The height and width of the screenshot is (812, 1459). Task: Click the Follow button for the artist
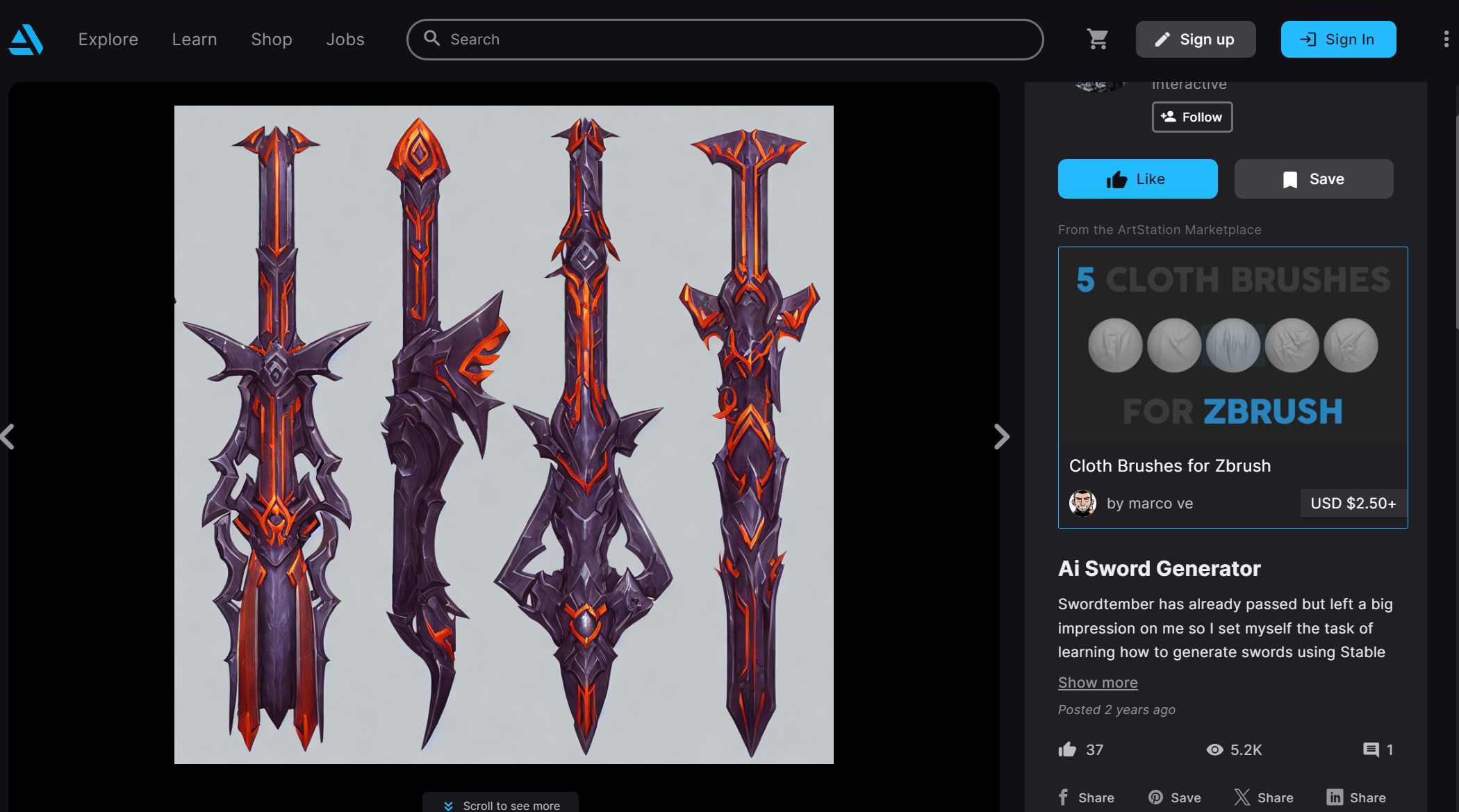pos(1192,116)
